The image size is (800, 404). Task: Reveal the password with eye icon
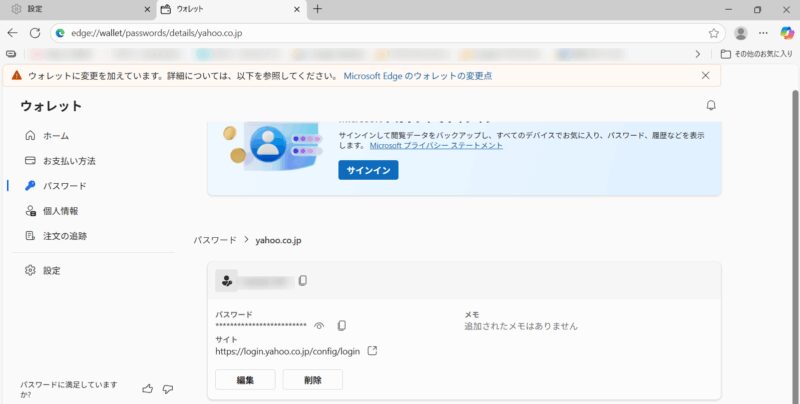click(x=319, y=325)
